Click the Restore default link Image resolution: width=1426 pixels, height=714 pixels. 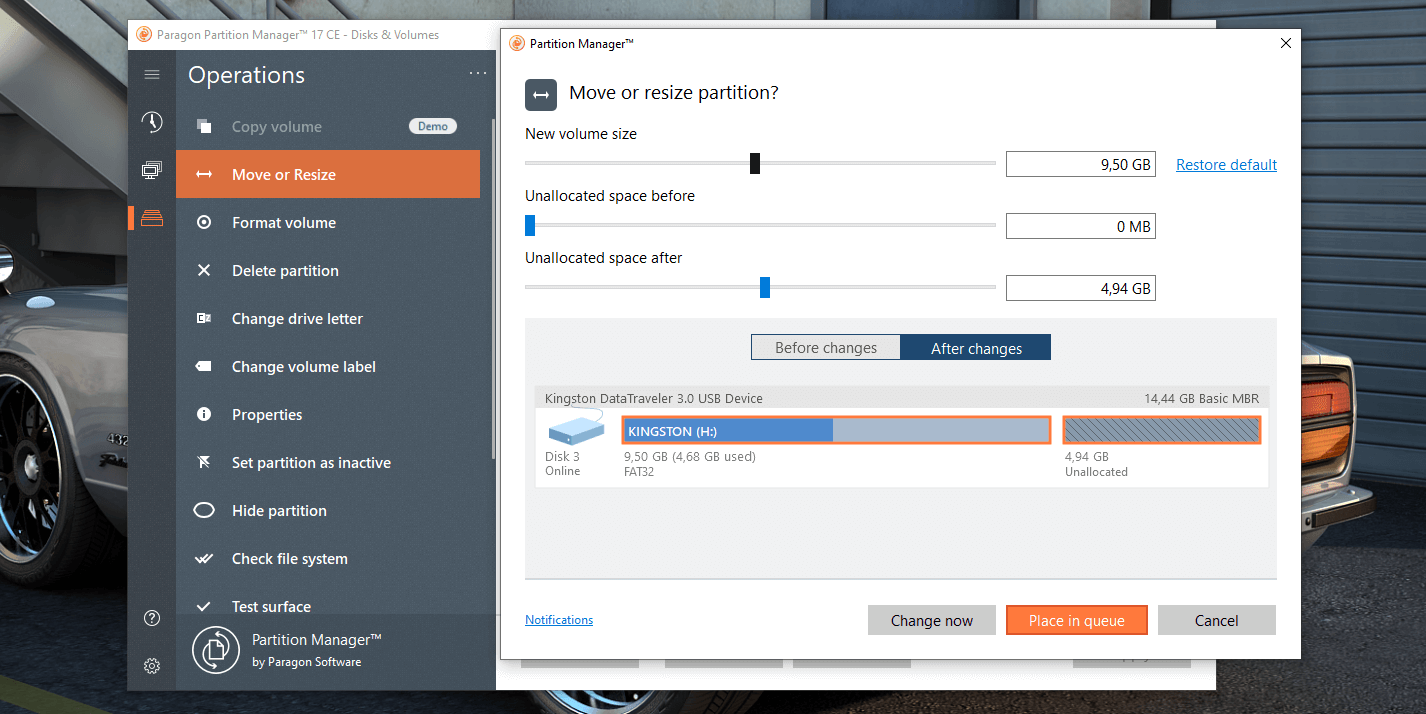pos(1226,165)
